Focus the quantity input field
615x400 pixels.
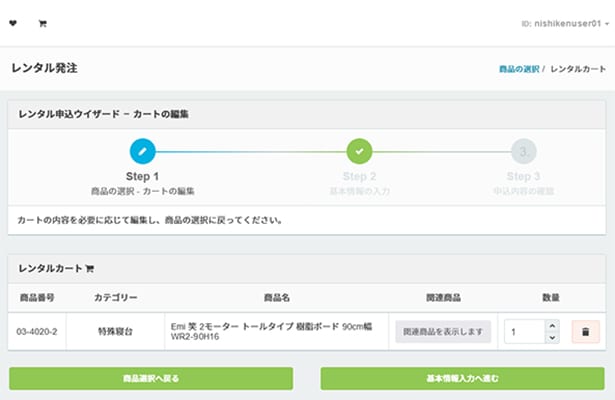point(525,332)
